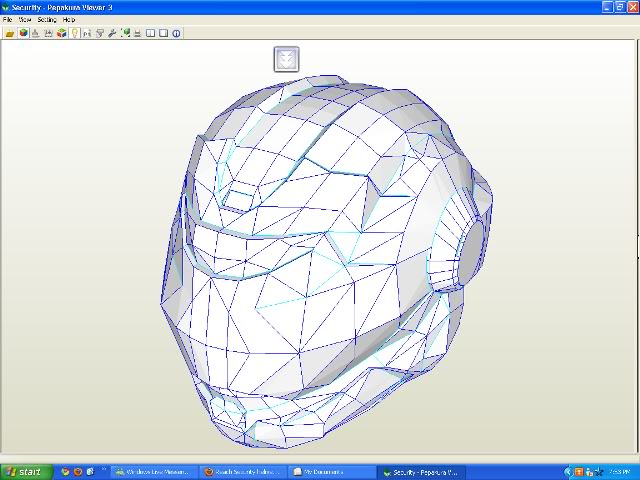Open the Help menu
640x480 pixels.
(69, 20)
